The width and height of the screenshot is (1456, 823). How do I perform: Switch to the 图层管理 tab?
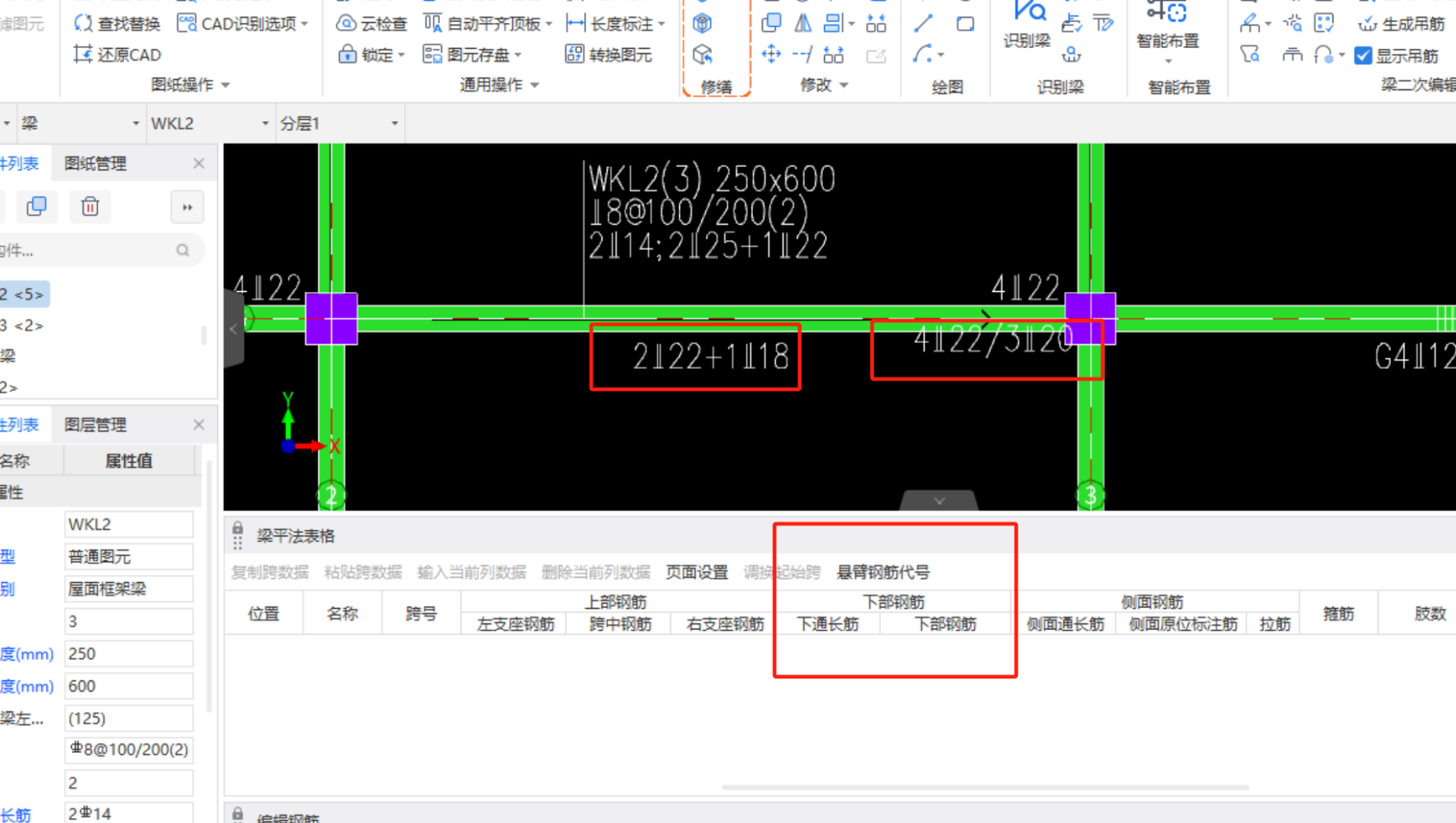click(96, 424)
